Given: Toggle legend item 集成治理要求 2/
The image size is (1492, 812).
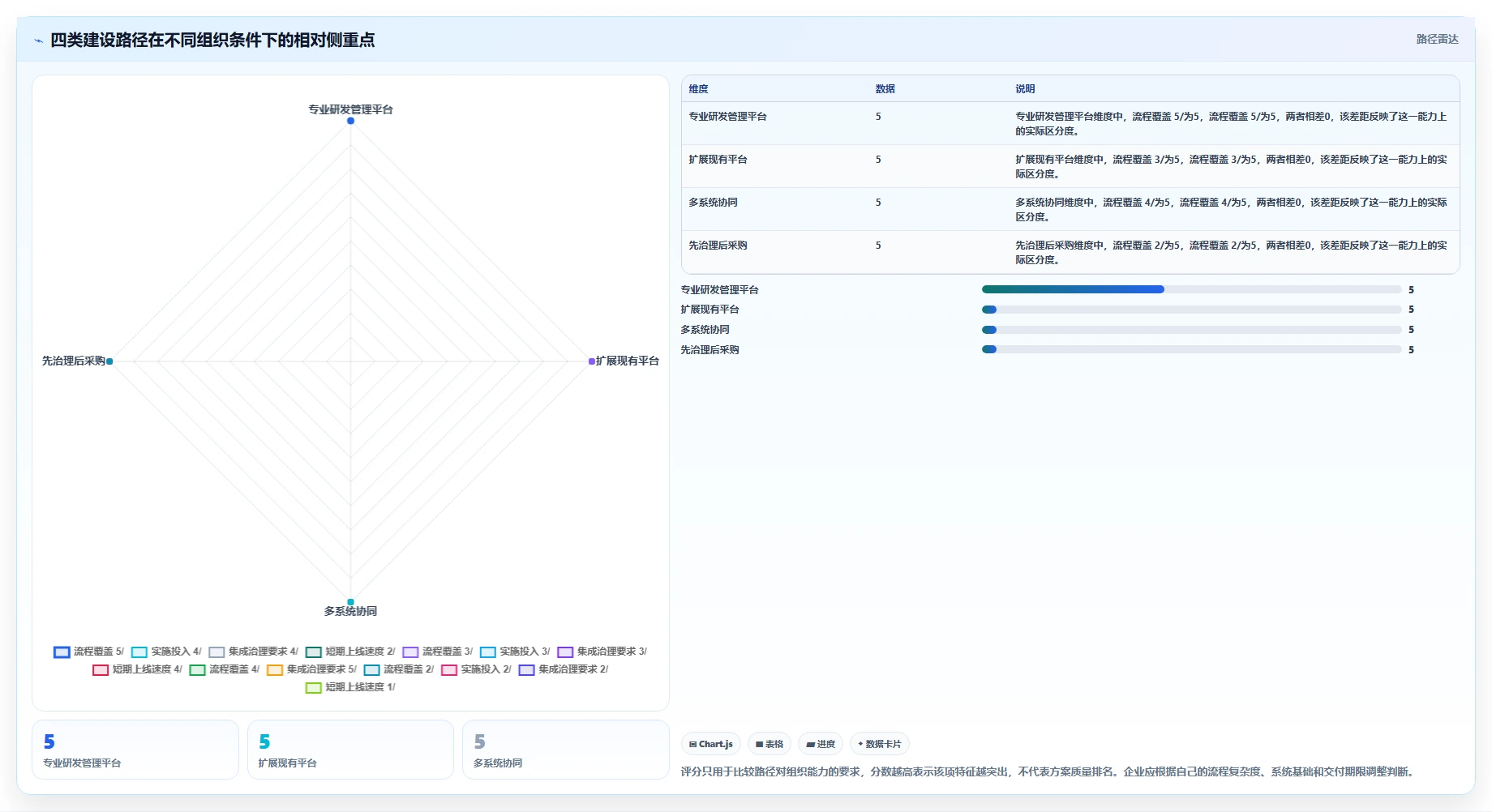Looking at the screenshot, I should coord(564,669).
